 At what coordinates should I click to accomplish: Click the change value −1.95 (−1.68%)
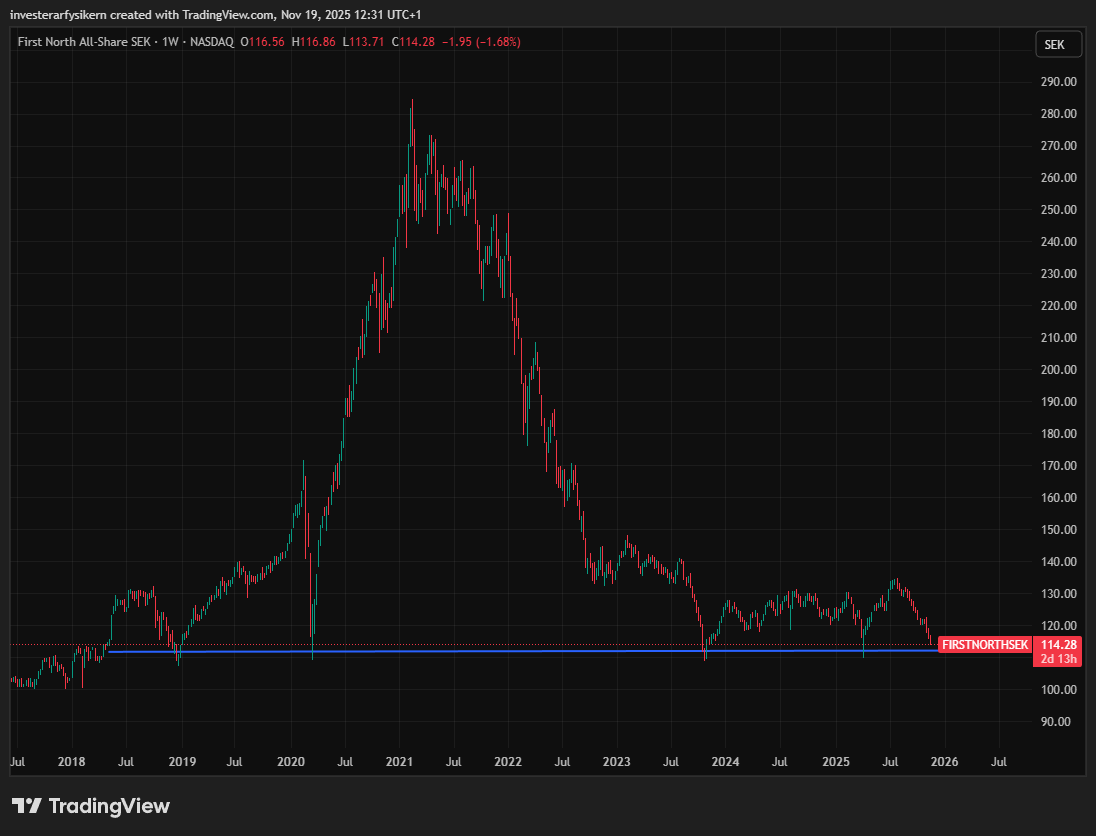tap(481, 42)
